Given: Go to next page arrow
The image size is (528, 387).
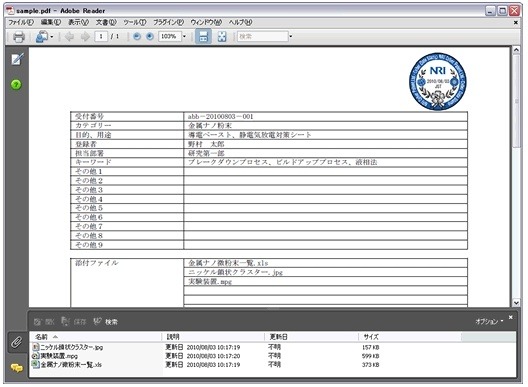Looking at the screenshot, I should tap(85, 36).
